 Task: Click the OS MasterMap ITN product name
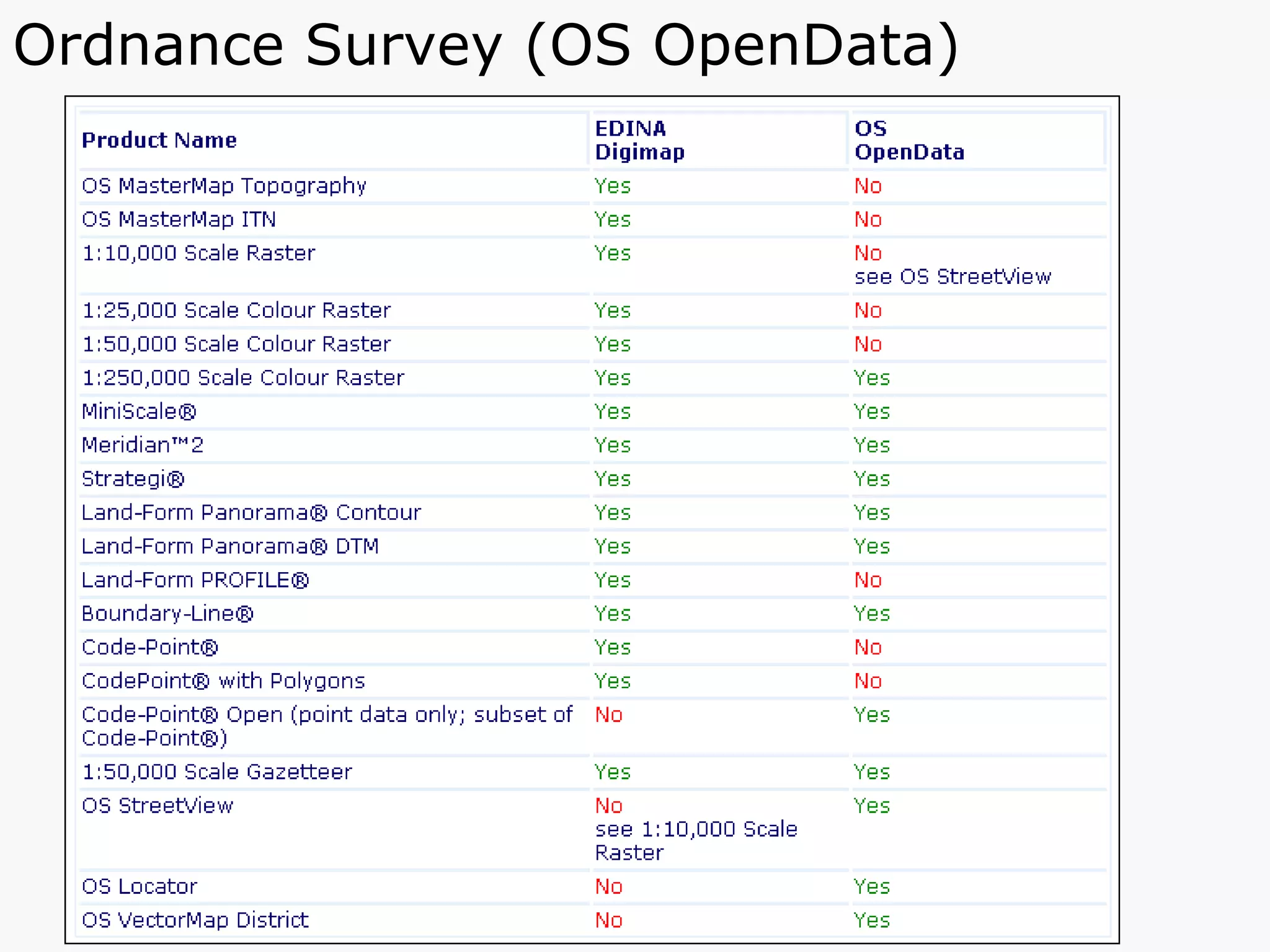(x=179, y=219)
